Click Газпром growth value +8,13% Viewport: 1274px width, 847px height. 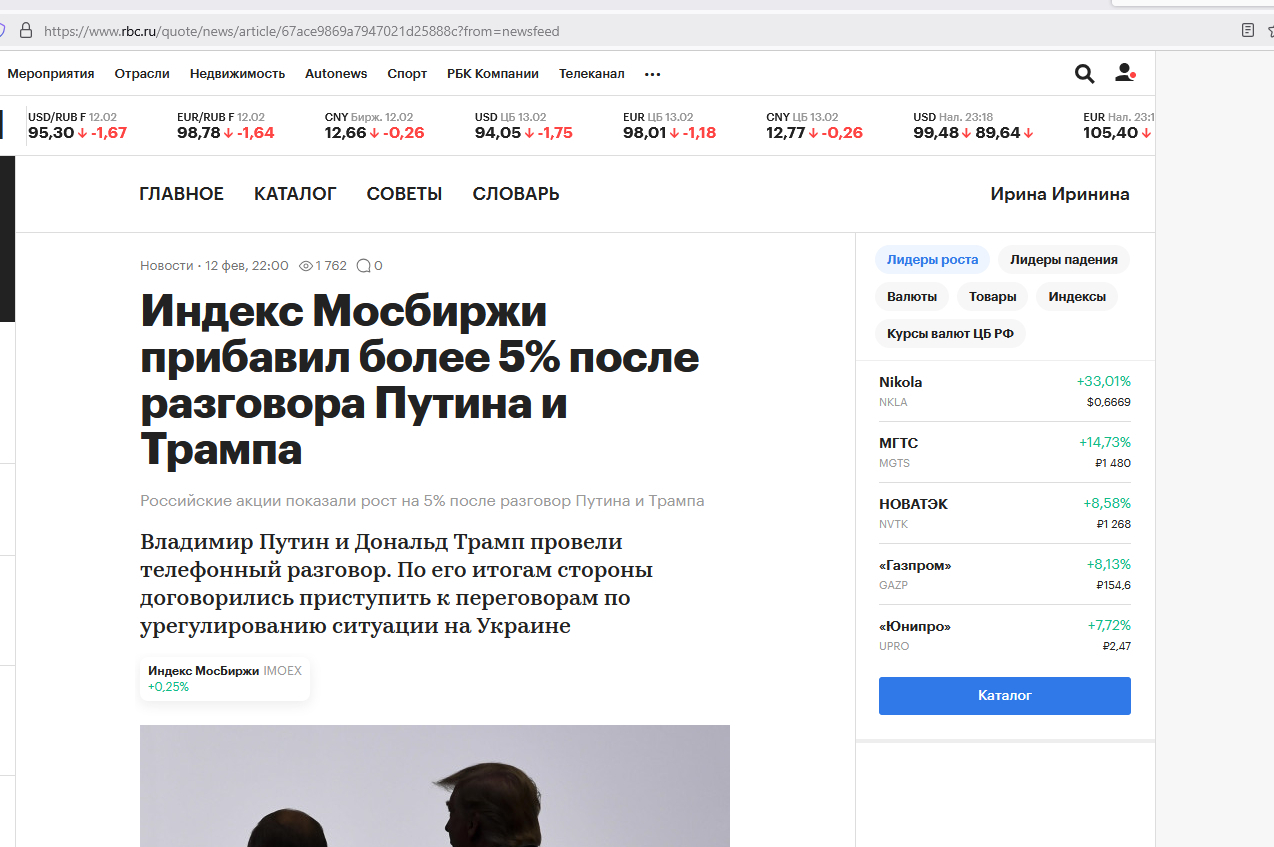[1108, 565]
